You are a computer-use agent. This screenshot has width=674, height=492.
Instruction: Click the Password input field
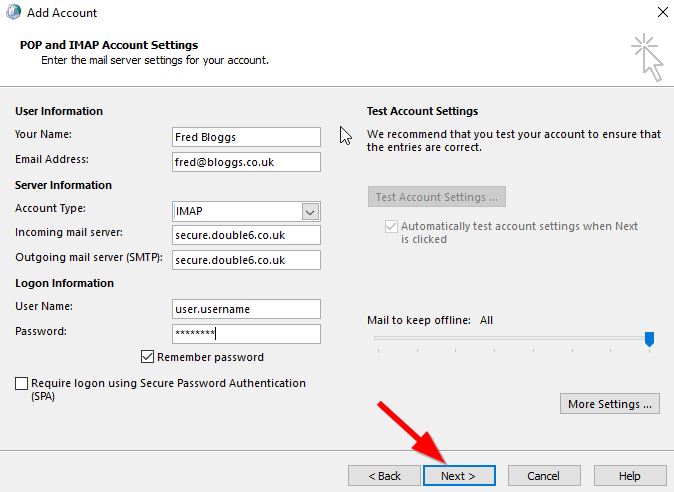click(246, 334)
